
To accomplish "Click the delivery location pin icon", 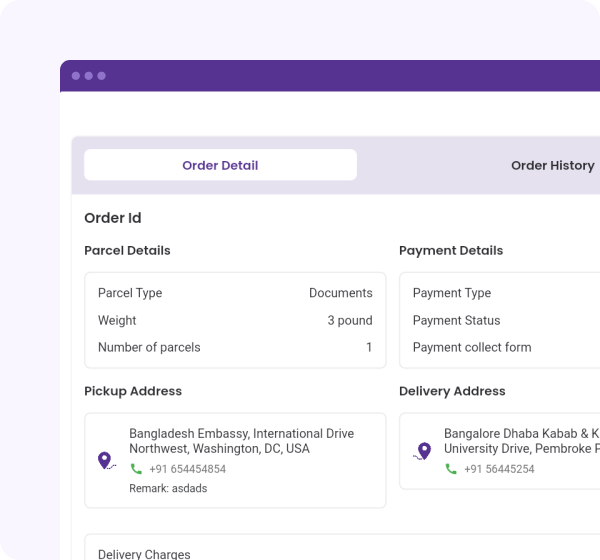I will pos(423,451).
